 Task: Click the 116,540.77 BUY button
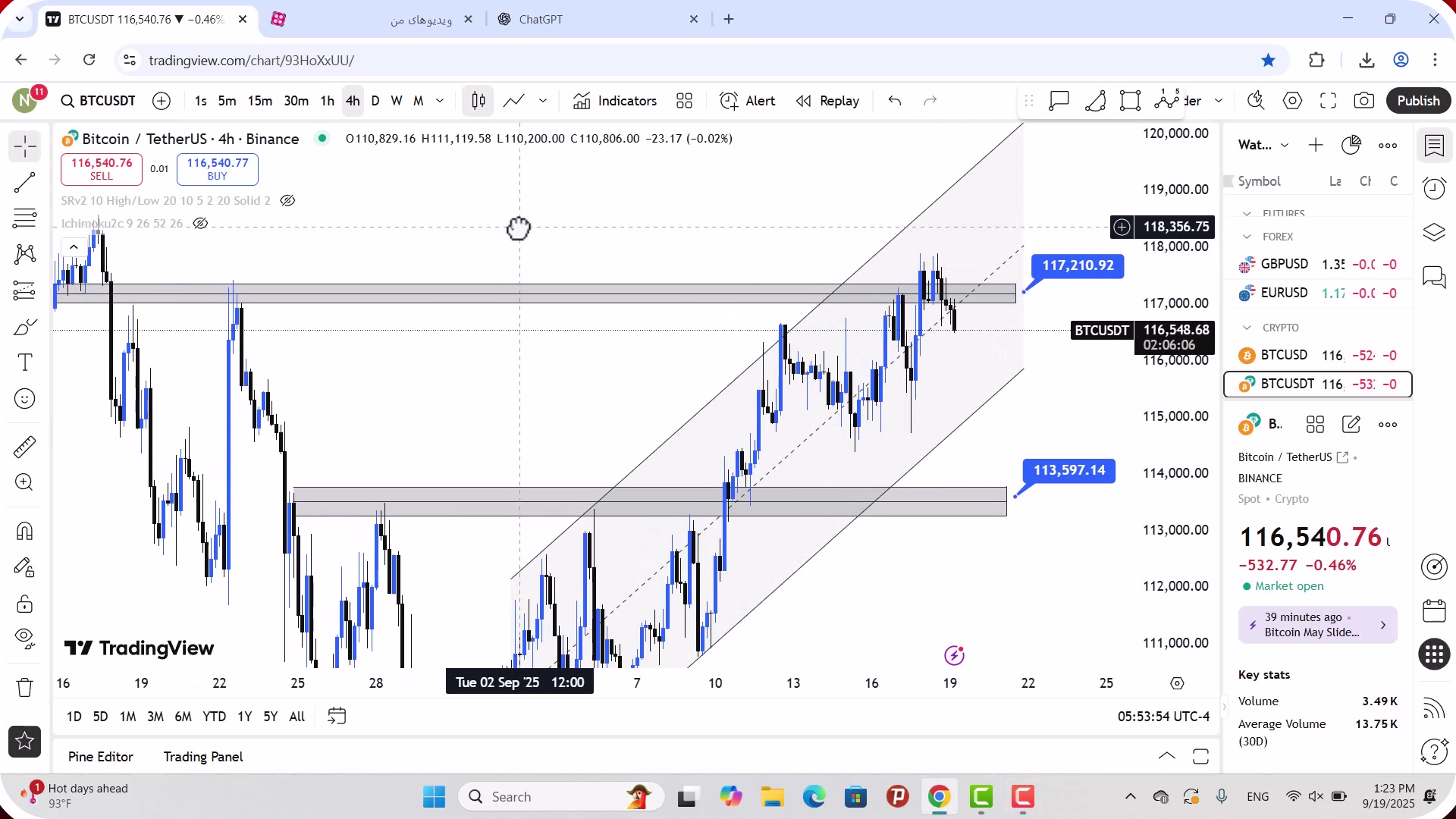[218, 169]
